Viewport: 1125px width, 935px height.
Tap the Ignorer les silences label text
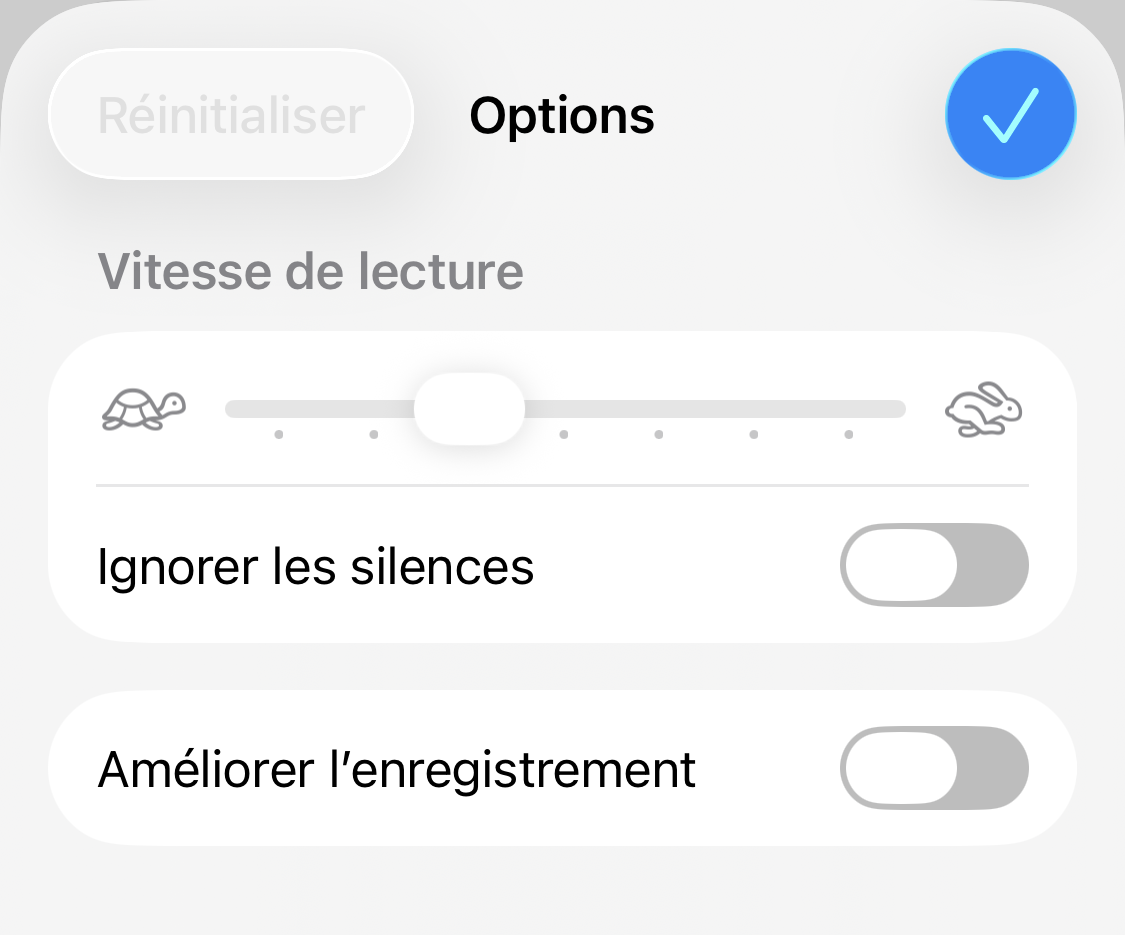click(316, 567)
